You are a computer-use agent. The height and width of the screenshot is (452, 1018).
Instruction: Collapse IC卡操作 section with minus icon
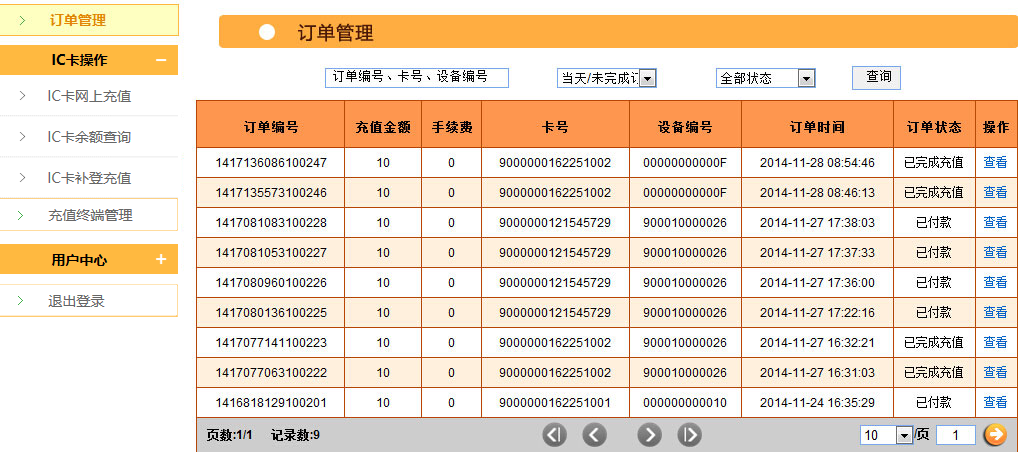[x=161, y=60]
